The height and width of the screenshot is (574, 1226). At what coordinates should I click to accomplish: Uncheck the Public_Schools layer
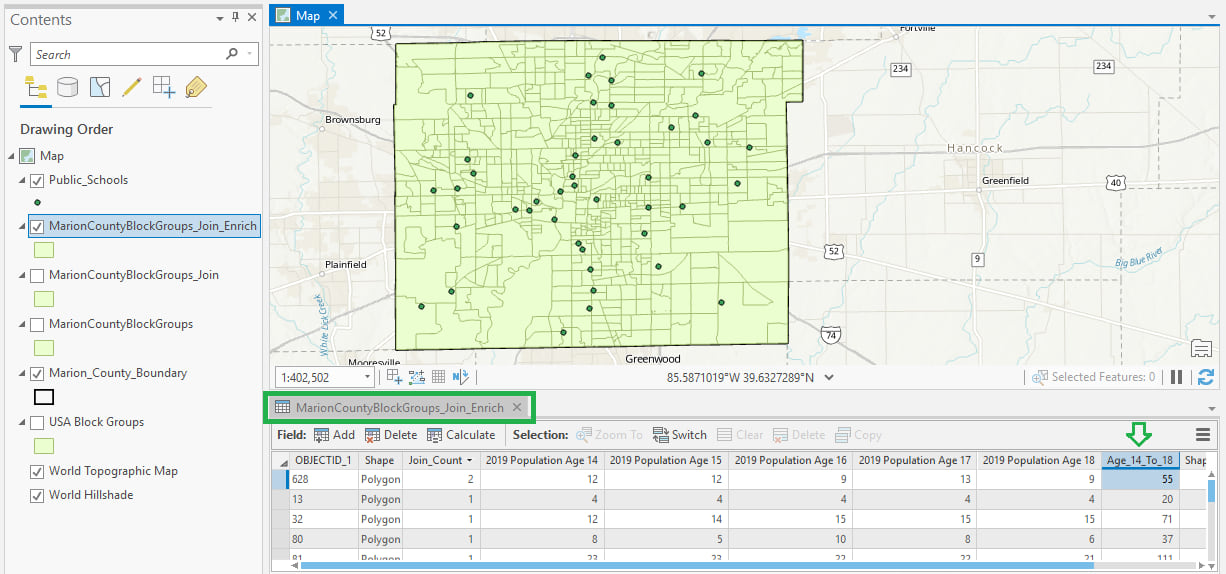[x=37, y=181]
